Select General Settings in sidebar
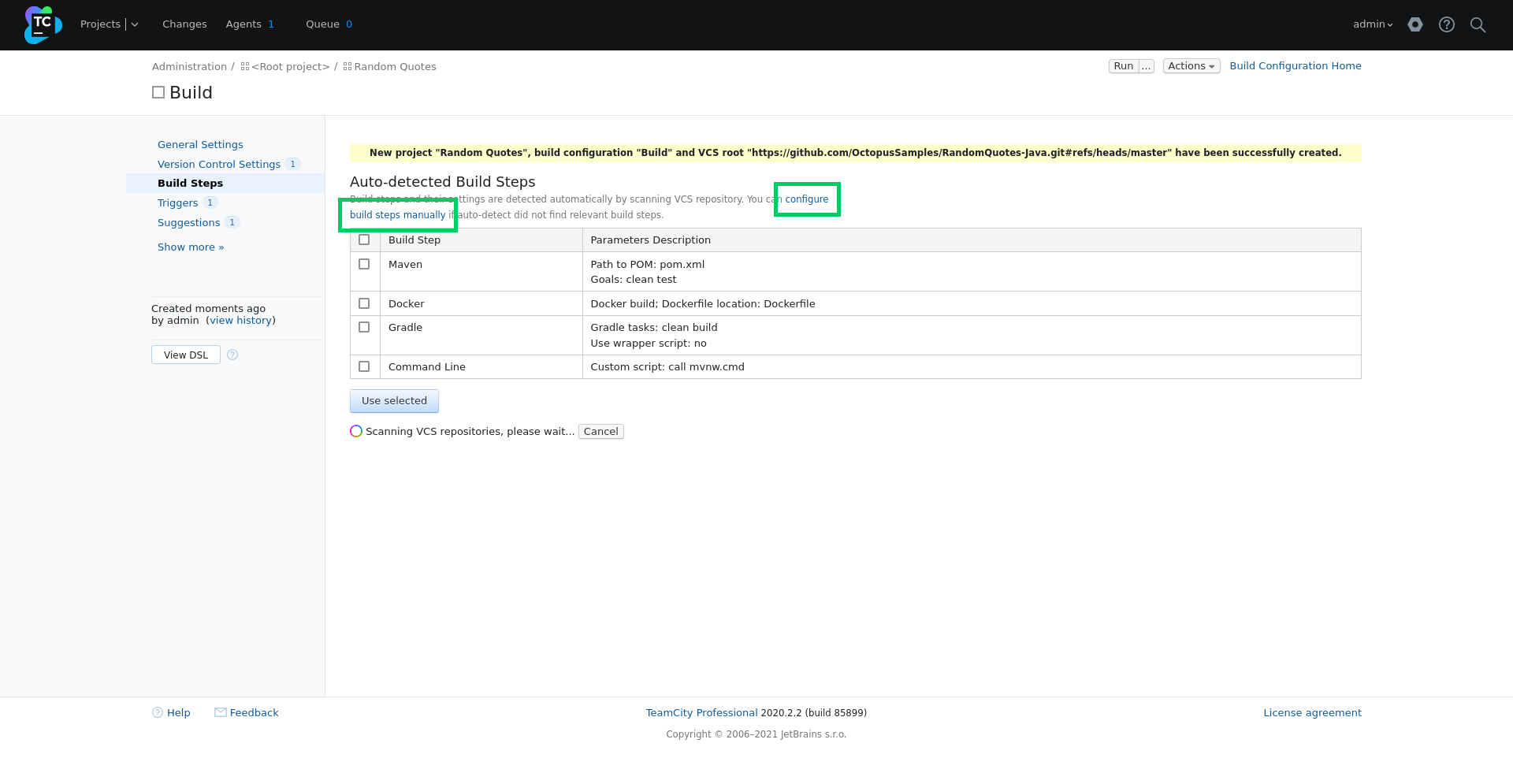The width and height of the screenshot is (1513, 784). [x=200, y=145]
